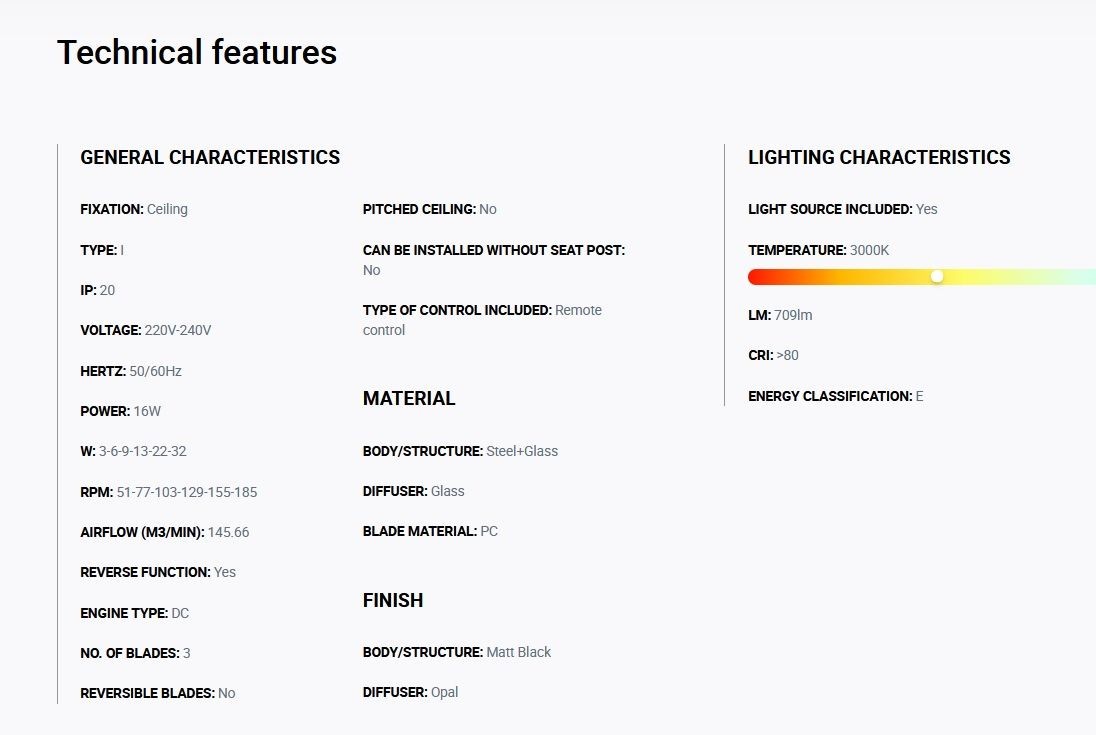Click the Reversible Blades: No entry
This screenshot has height=735, width=1096.
click(157, 693)
